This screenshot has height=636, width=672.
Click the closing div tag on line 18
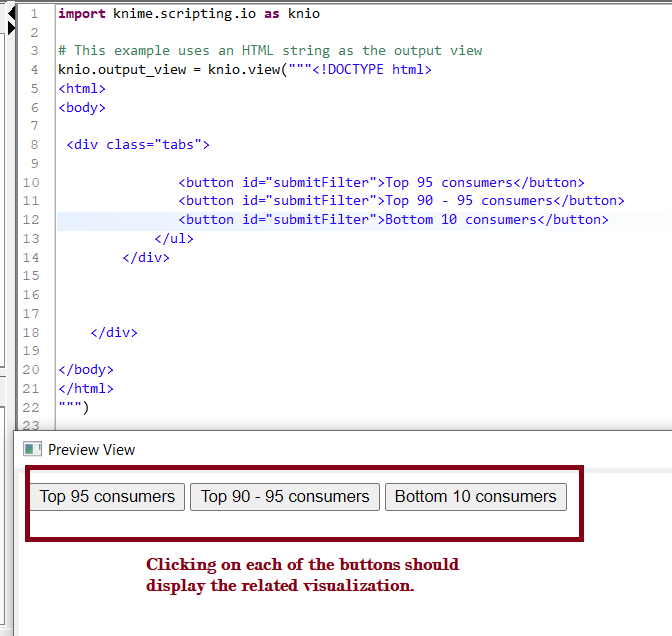coord(114,333)
